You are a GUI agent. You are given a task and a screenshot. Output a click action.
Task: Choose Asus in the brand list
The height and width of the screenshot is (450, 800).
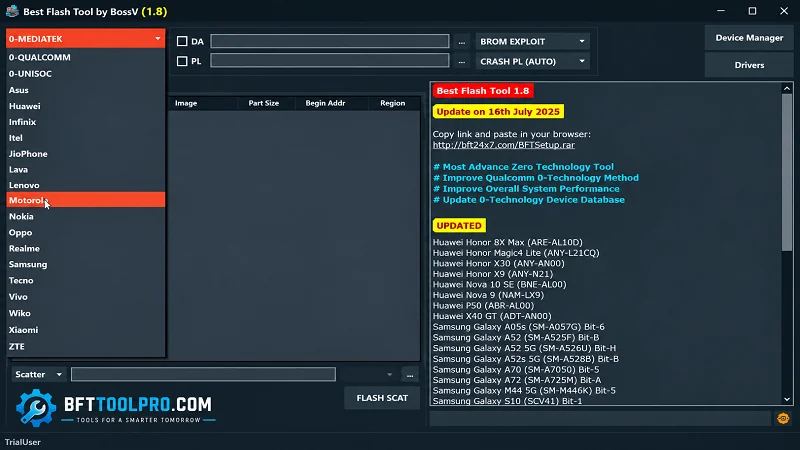[x=85, y=90]
